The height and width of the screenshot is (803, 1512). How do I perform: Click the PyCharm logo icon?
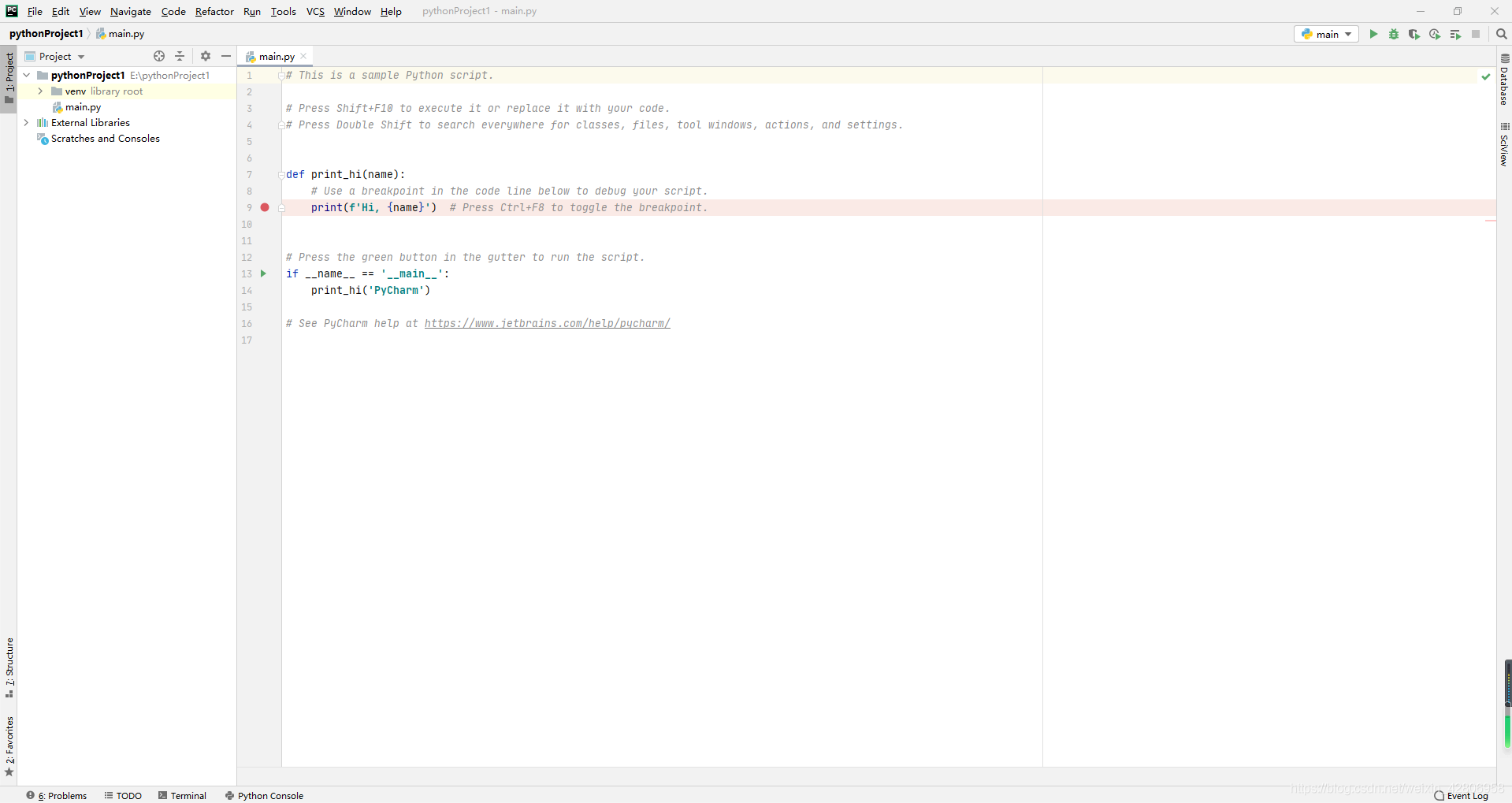click(11, 11)
